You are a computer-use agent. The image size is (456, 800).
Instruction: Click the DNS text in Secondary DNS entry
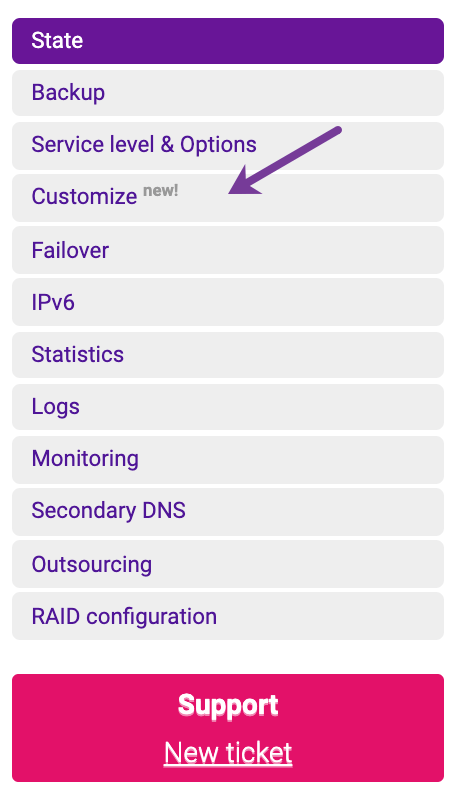coord(164,511)
